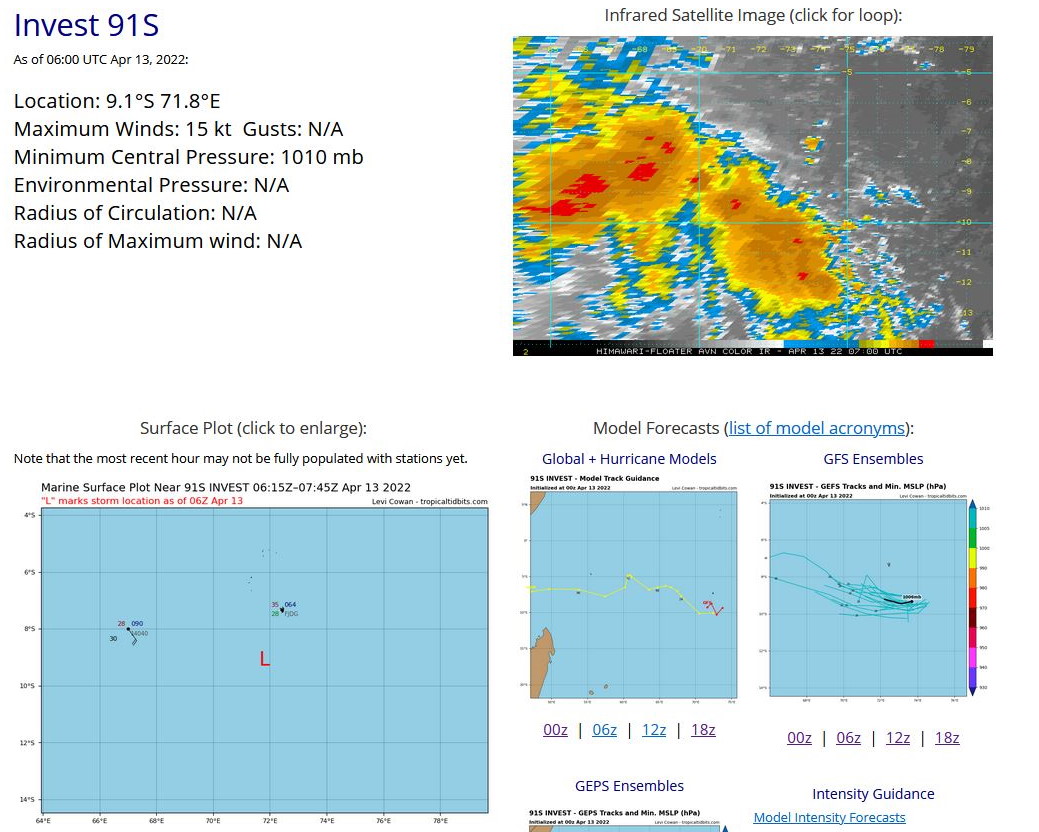Select 18z under Global + Hurricane Models
The width and height of the screenshot is (1039, 832).
pos(703,730)
